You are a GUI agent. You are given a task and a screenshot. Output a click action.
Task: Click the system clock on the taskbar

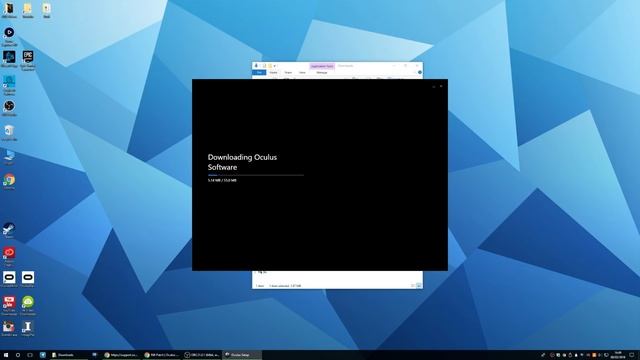tap(618, 355)
